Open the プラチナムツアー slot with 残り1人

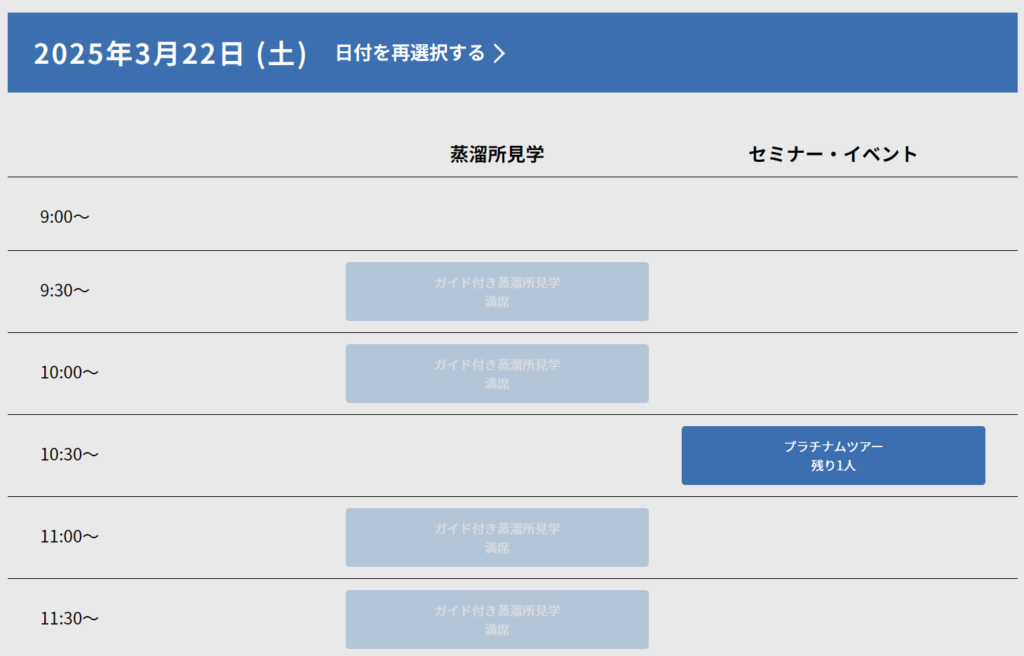(833, 456)
